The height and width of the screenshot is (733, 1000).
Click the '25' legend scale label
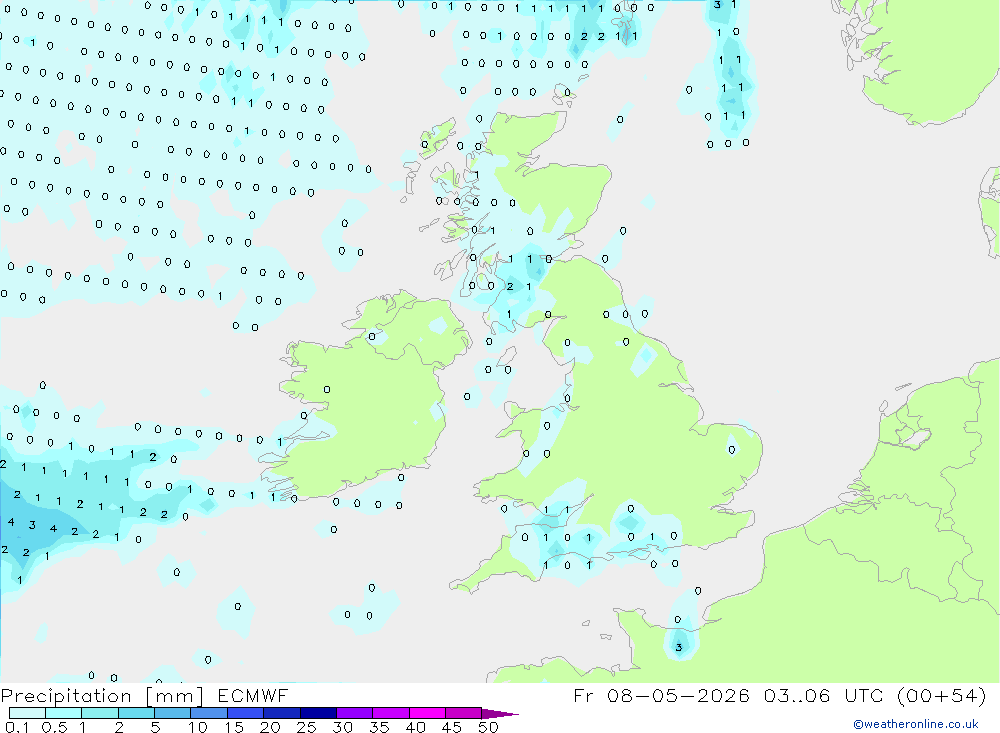point(306,727)
